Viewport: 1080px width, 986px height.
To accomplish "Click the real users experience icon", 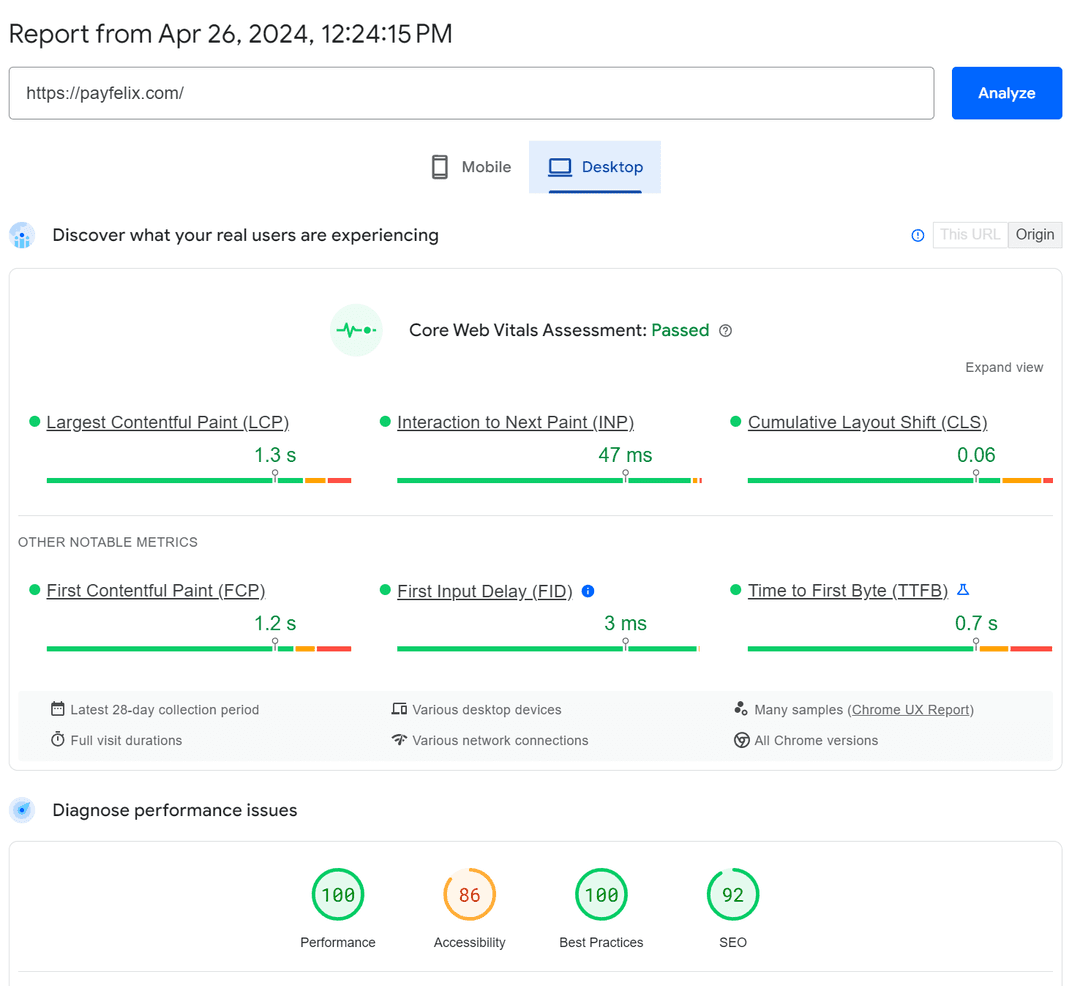I will 22,235.
